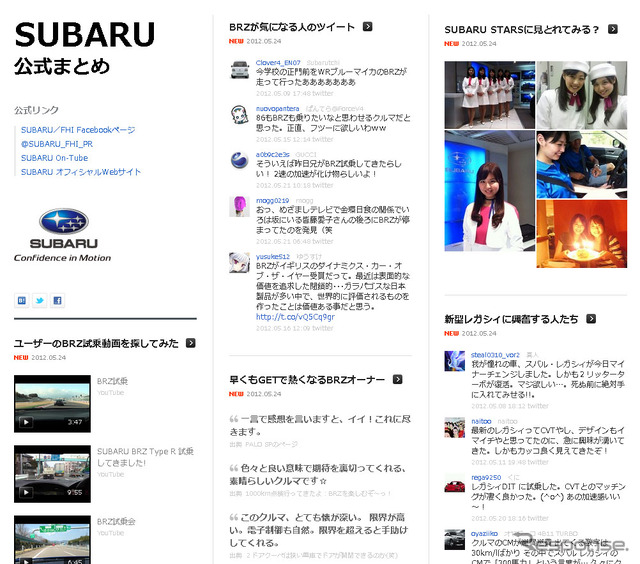Click arrow icon next to 新型レガシィに興奮する人たち

(x=591, y=319)
